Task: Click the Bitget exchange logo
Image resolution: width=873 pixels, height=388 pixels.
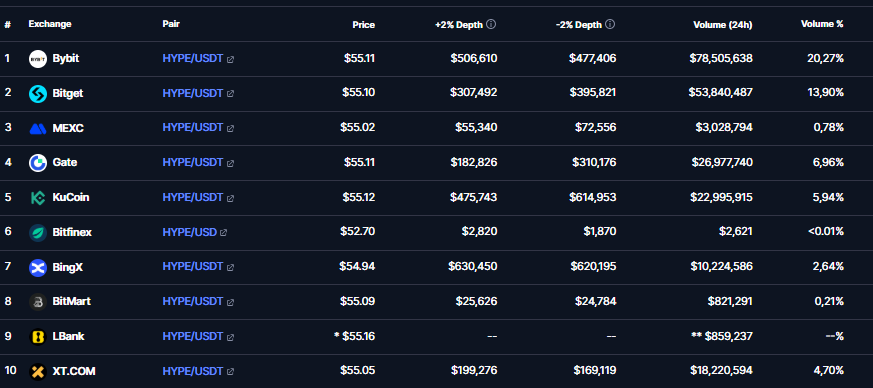Action: (x=38, y=94)
